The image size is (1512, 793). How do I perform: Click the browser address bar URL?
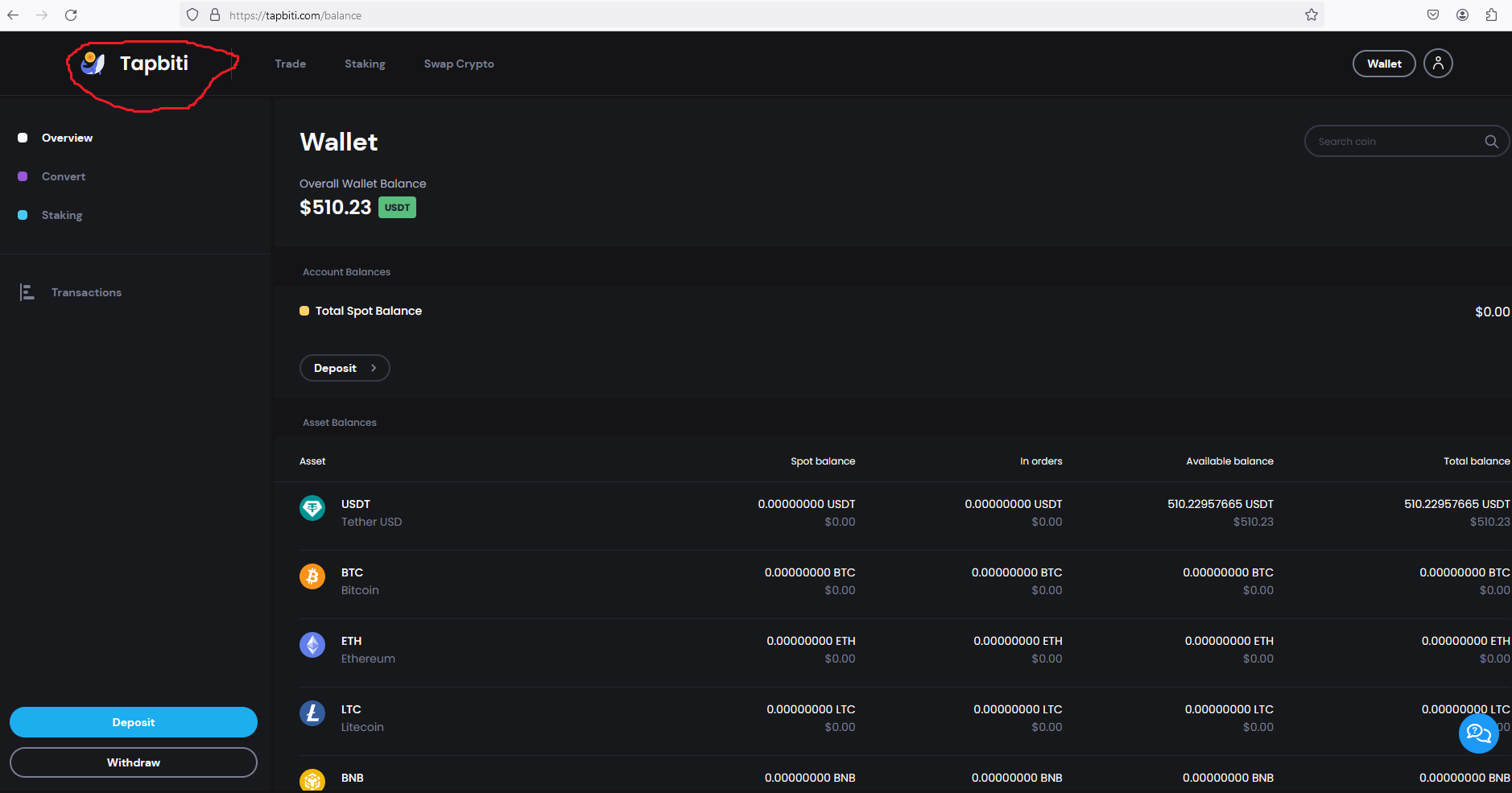click(295, 15)
